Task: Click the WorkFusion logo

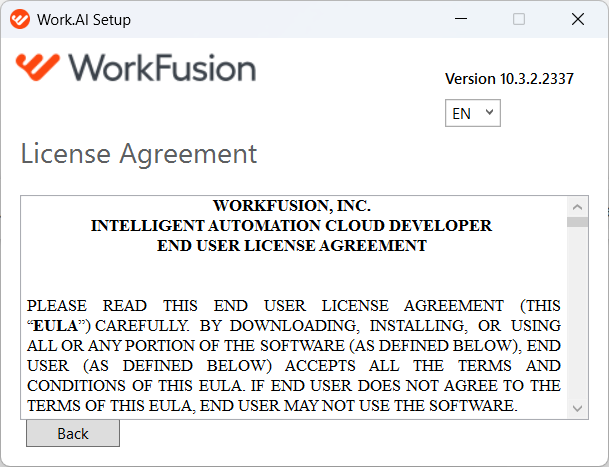Action: coord(136,67)
